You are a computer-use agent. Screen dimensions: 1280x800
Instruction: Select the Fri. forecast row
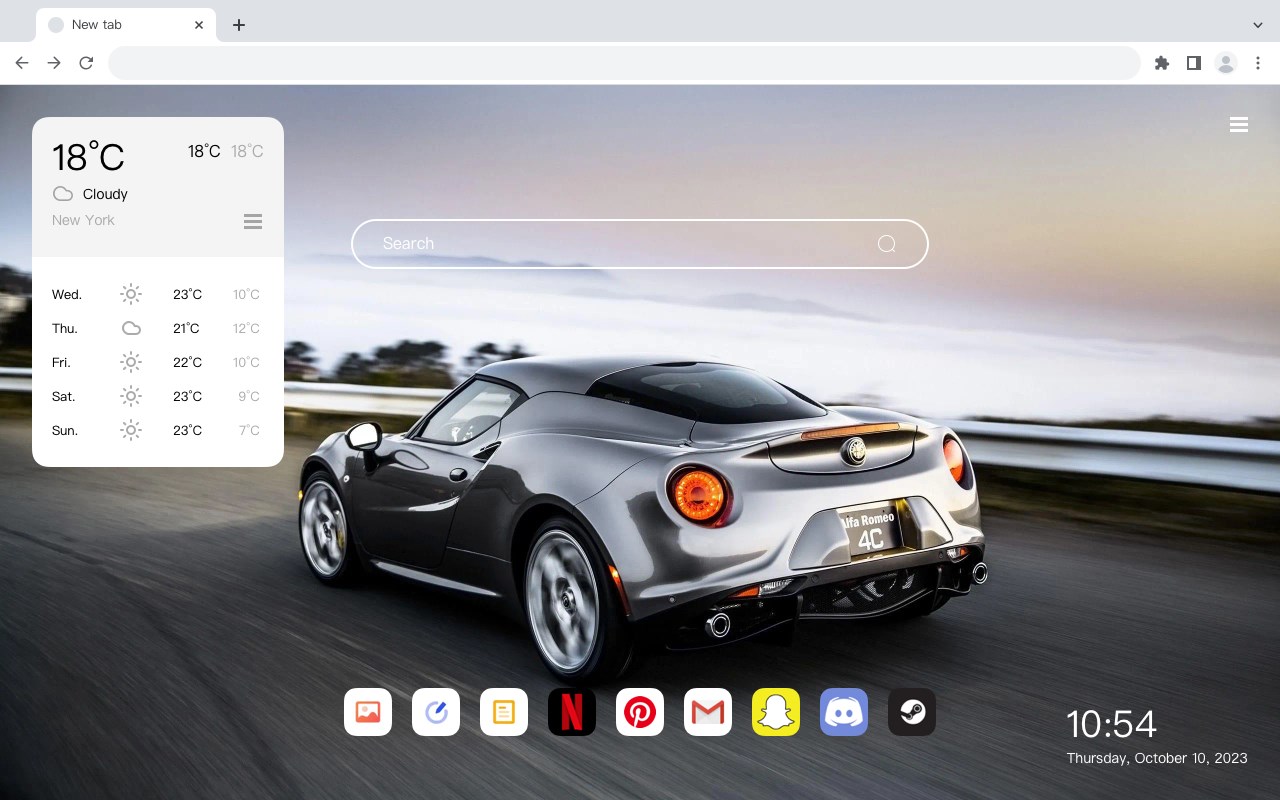(157, 362)
